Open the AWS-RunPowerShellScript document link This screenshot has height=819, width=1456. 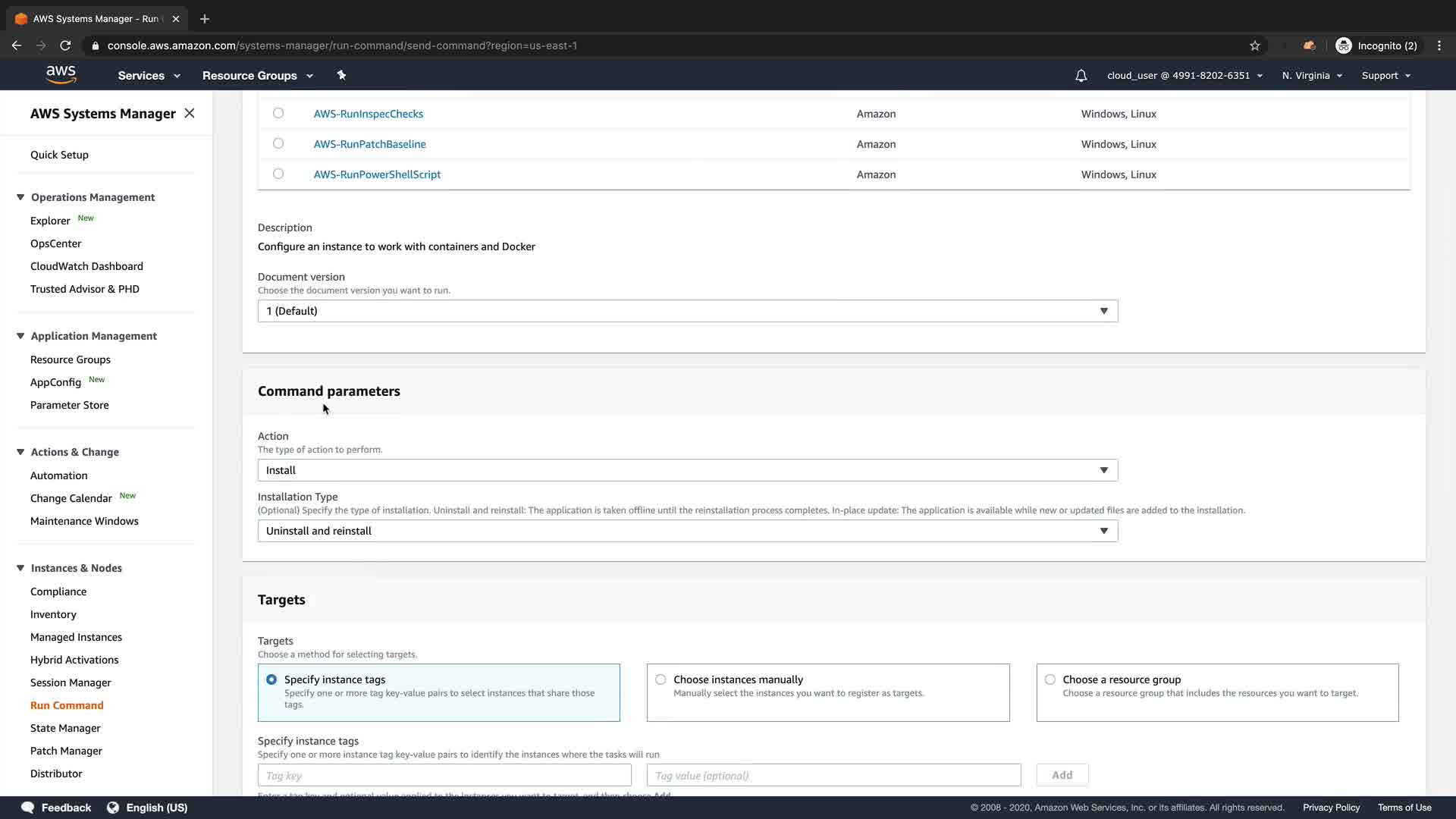pos(377,174)
